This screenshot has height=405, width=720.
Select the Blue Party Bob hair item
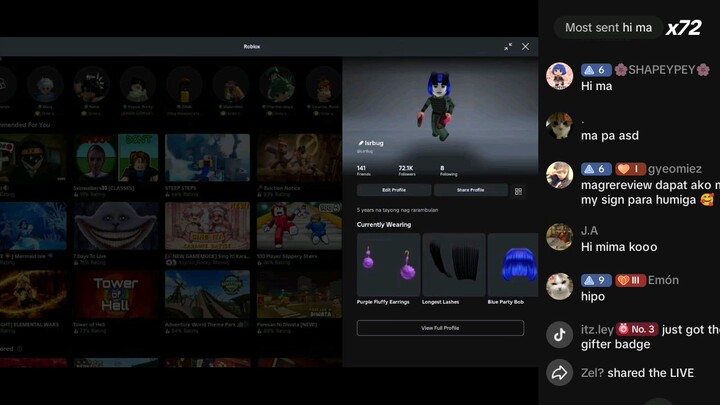pyautogui.click(x=513, y=268)
